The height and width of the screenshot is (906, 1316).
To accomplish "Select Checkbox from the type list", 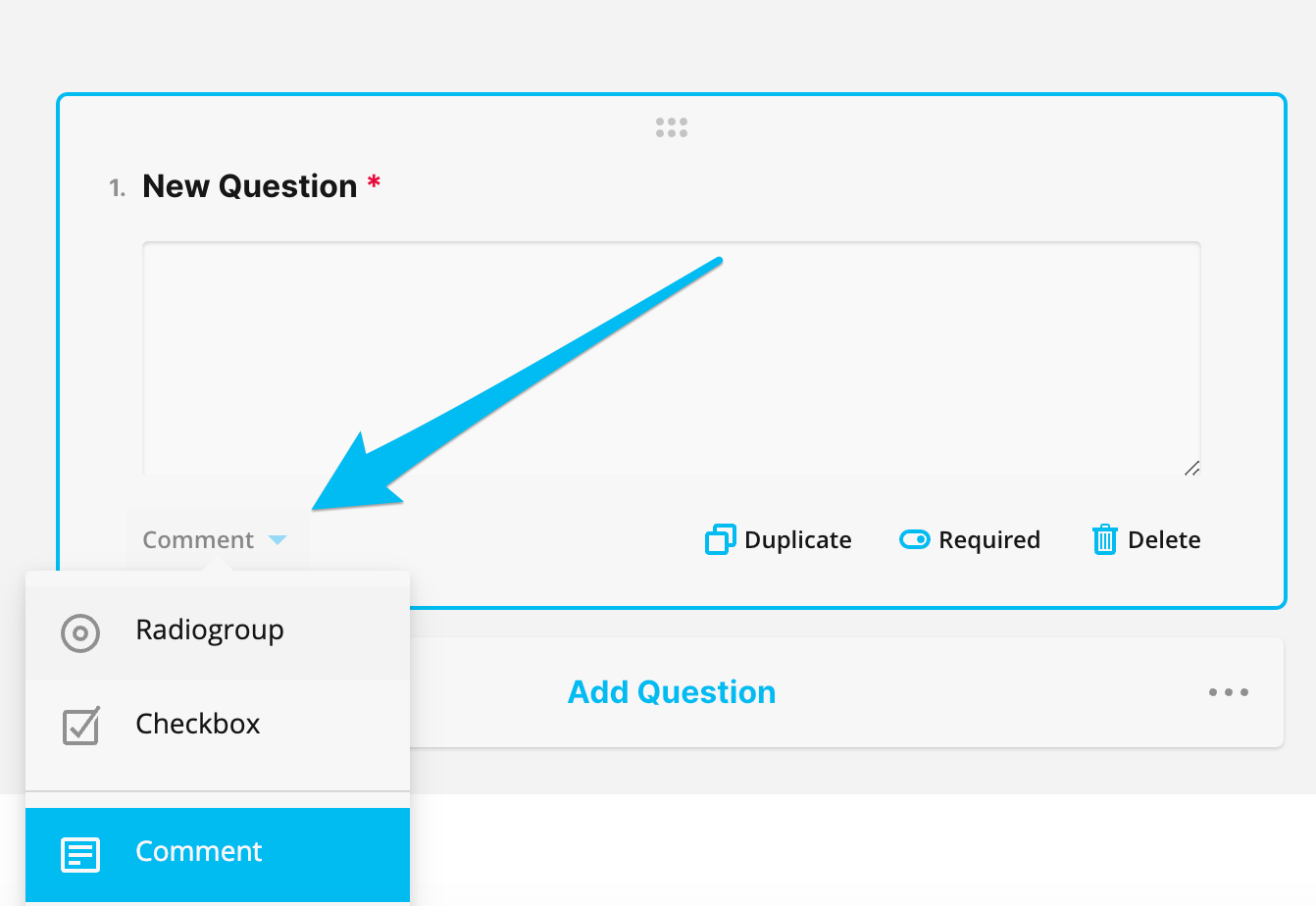I will 218,727.
